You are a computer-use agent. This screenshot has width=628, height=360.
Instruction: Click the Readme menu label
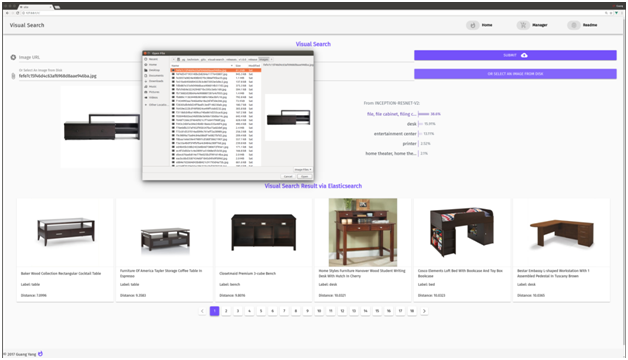[590, 25]
